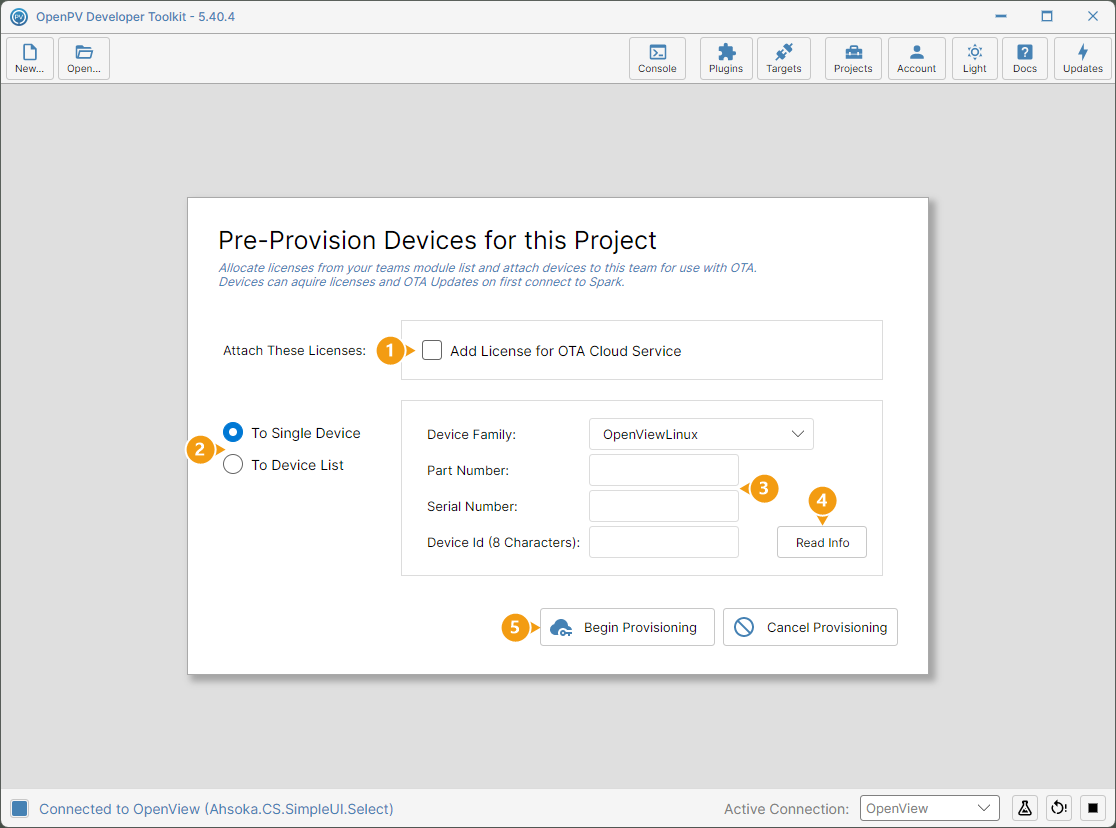Click the Pre-Provision Devices heading
The width and height of the screenshot is (1116, 828).
point(437,240)
